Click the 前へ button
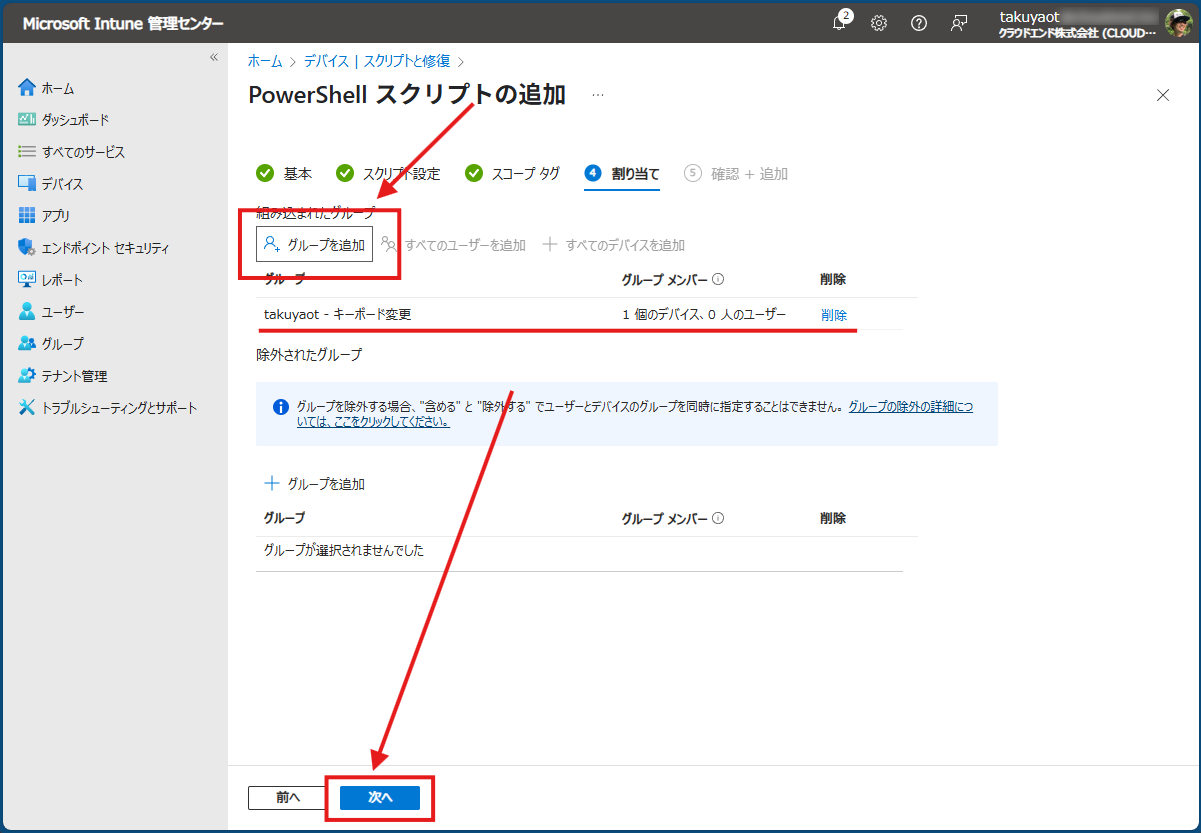This screenshot has height=833, width=1201. 287,797
